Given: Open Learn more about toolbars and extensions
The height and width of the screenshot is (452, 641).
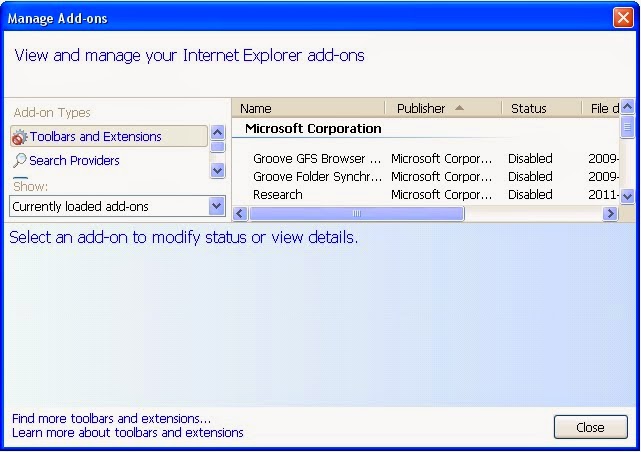Looking at the screenshot, I should click(x=128, y=432).
